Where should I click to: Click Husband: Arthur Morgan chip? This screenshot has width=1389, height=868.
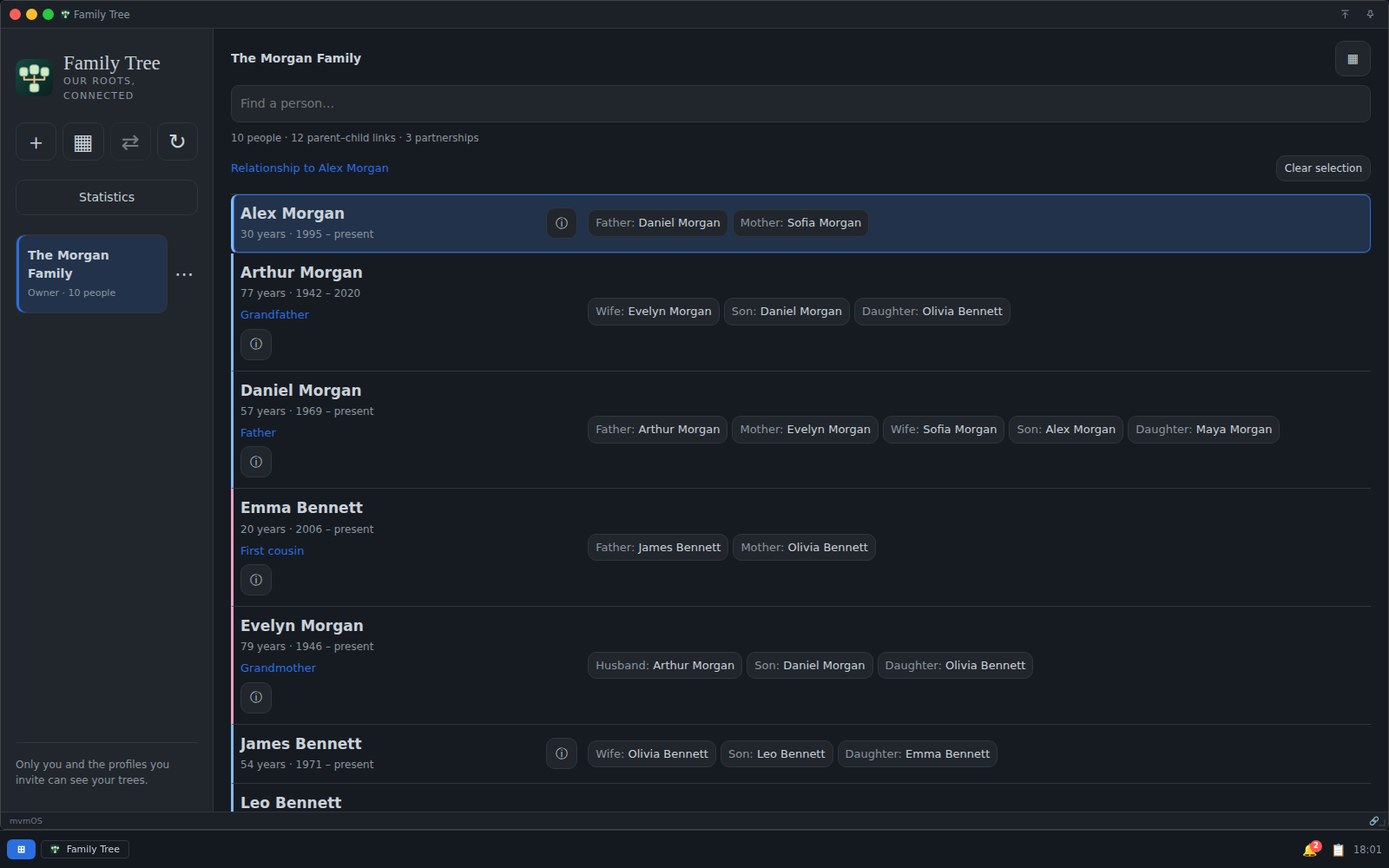665,666
